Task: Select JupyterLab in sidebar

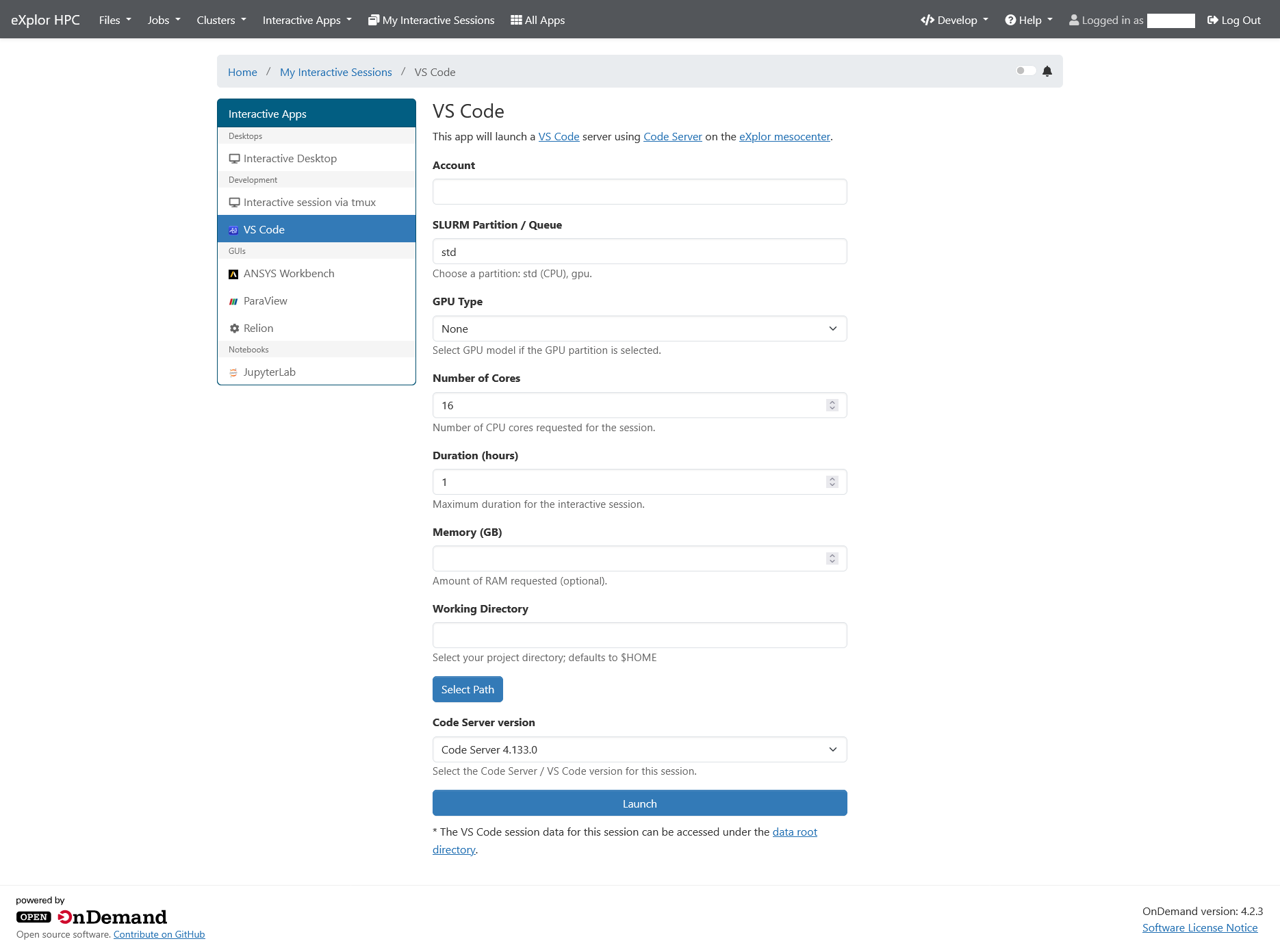Action: pyautogui.click(x=316, y=372)
